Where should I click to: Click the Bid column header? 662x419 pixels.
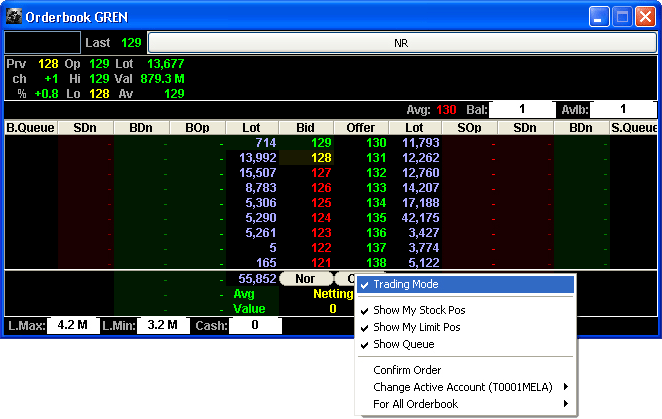(306, 128)
